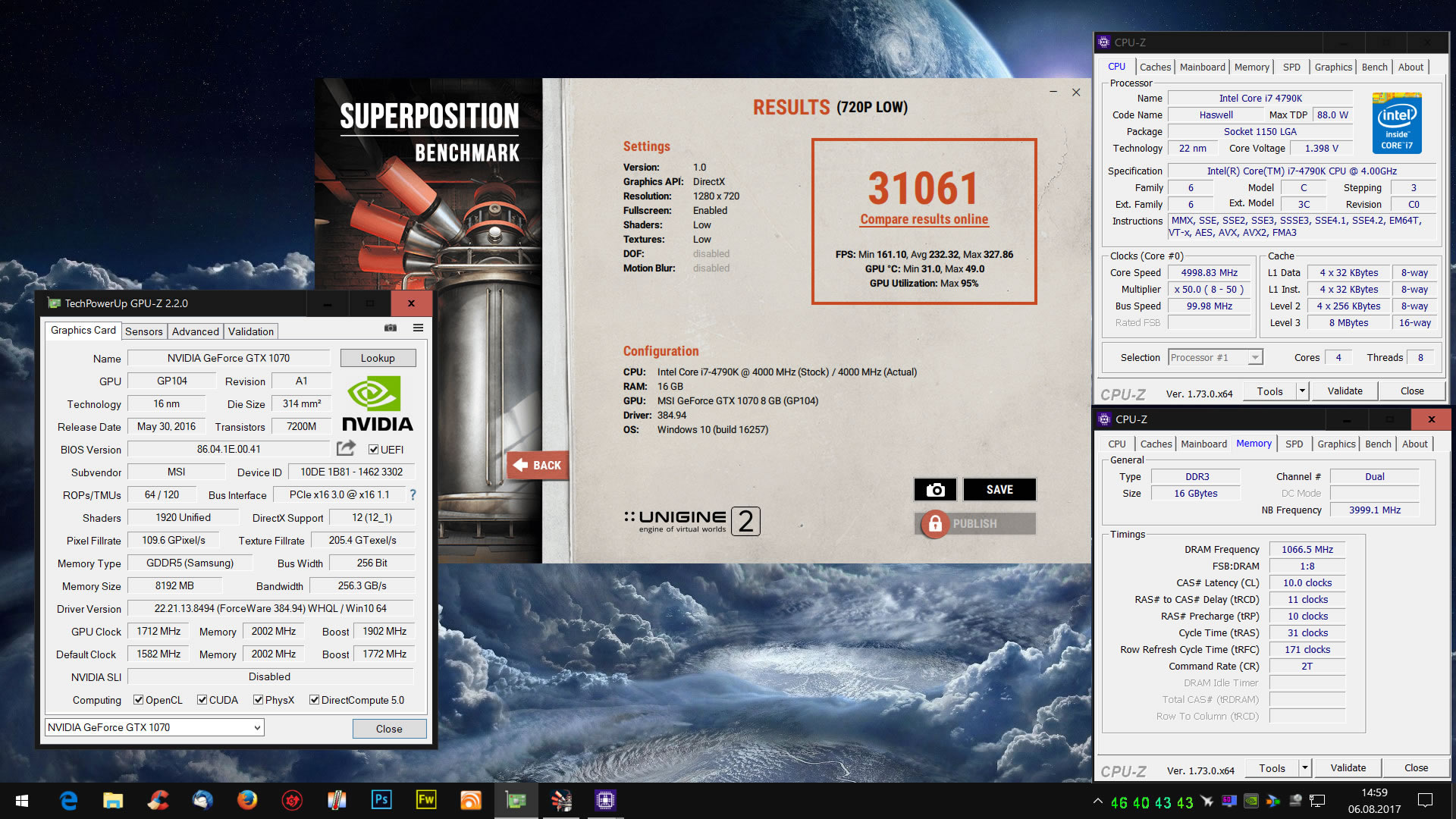Expand the GPU selection dropdown in GPU-Z
Screen dimensions: 1456x819
[x=257, y=728]
